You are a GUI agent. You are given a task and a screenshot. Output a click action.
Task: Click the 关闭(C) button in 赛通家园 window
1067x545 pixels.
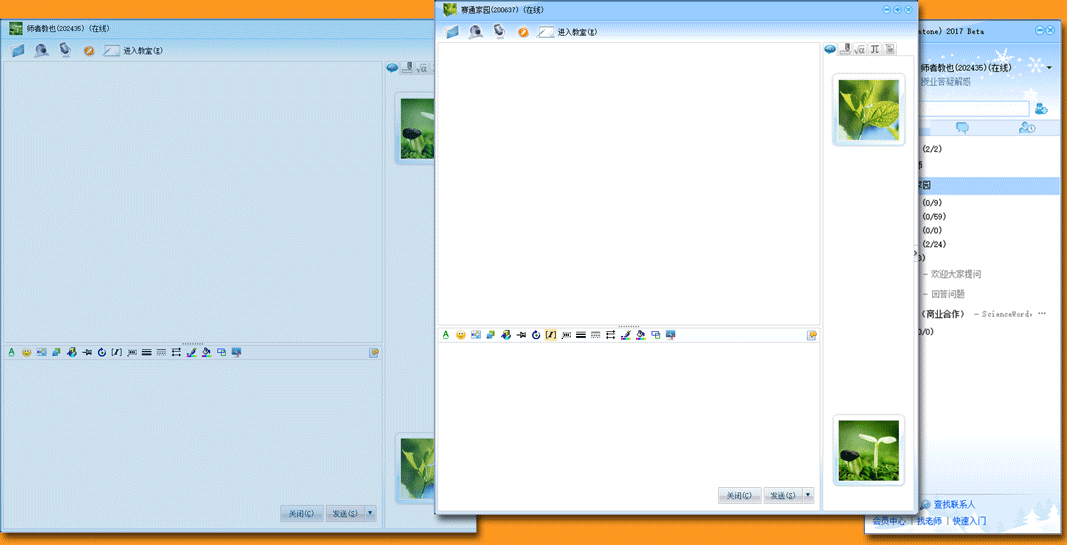[x=739, y=495]
